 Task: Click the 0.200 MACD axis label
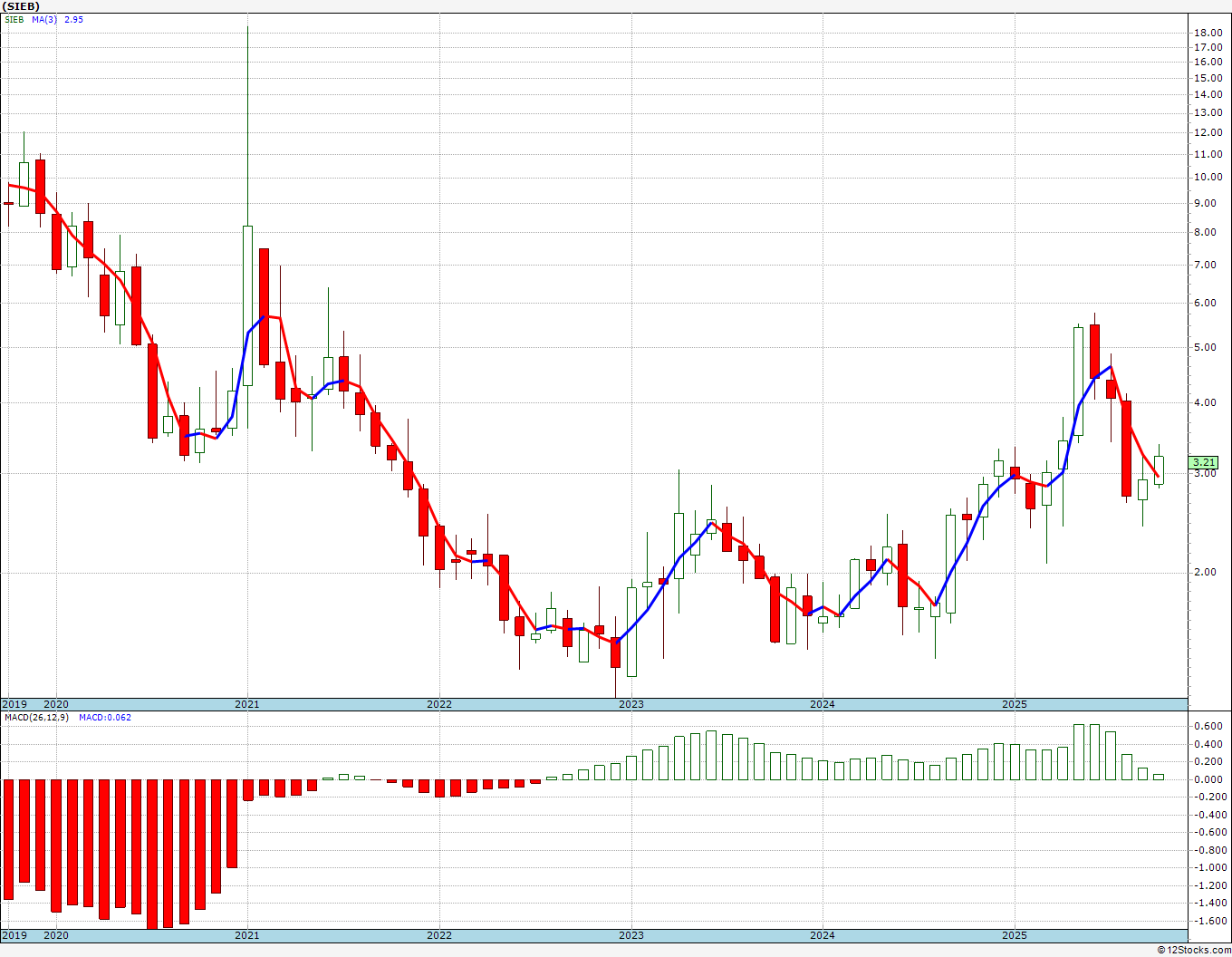point(1210,761)
